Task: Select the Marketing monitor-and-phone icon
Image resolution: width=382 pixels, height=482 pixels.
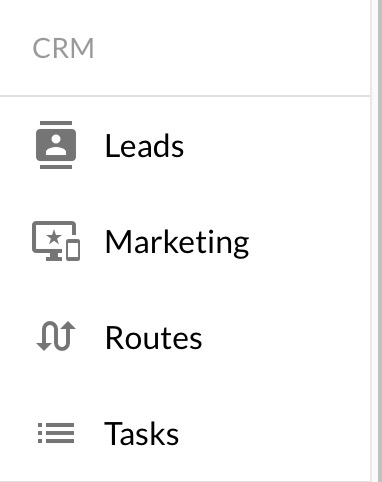Action: pos(56,241)
